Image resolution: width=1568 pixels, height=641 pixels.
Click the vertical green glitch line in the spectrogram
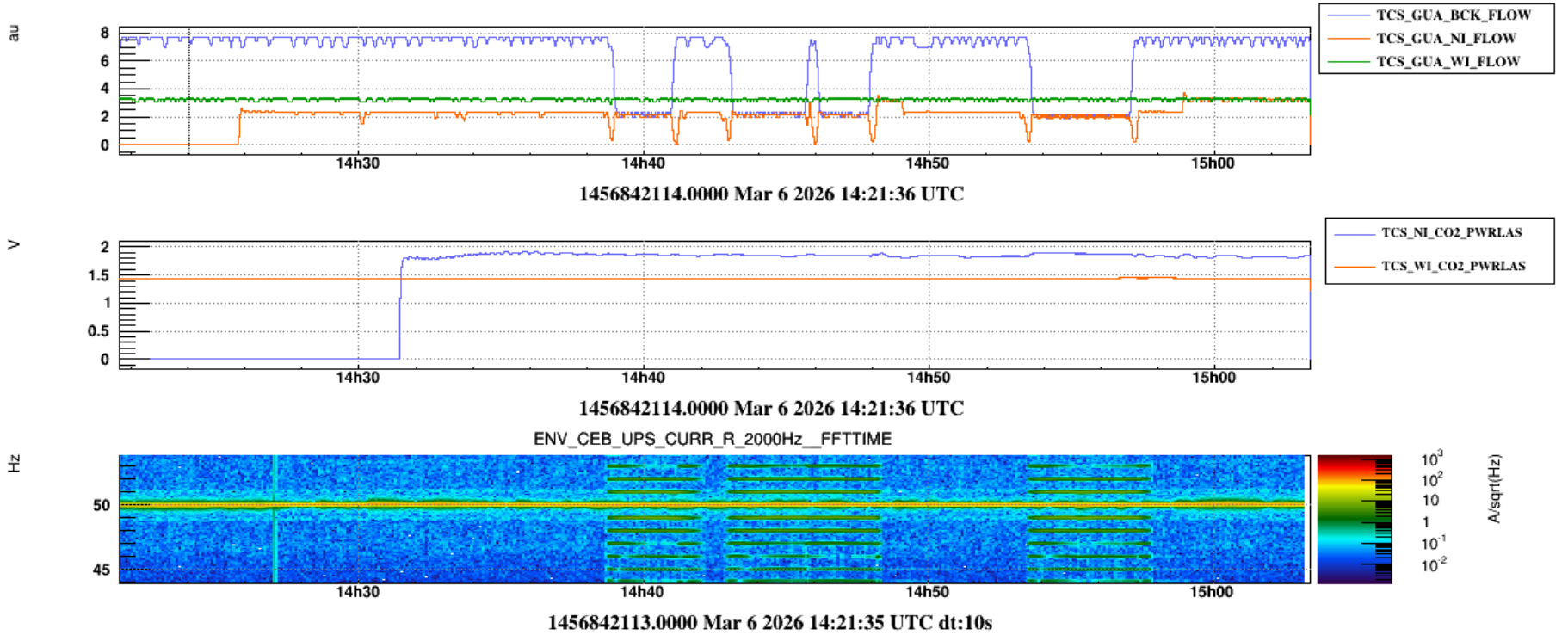point(275,519)
